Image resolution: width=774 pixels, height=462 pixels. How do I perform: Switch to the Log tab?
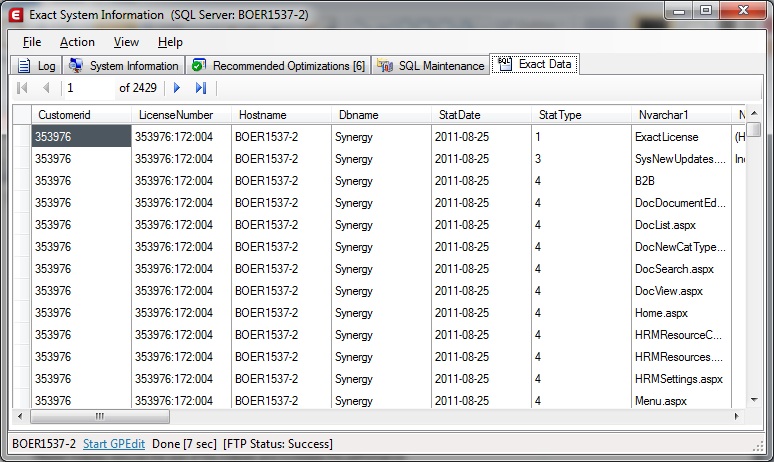click(x=36, y=66)
